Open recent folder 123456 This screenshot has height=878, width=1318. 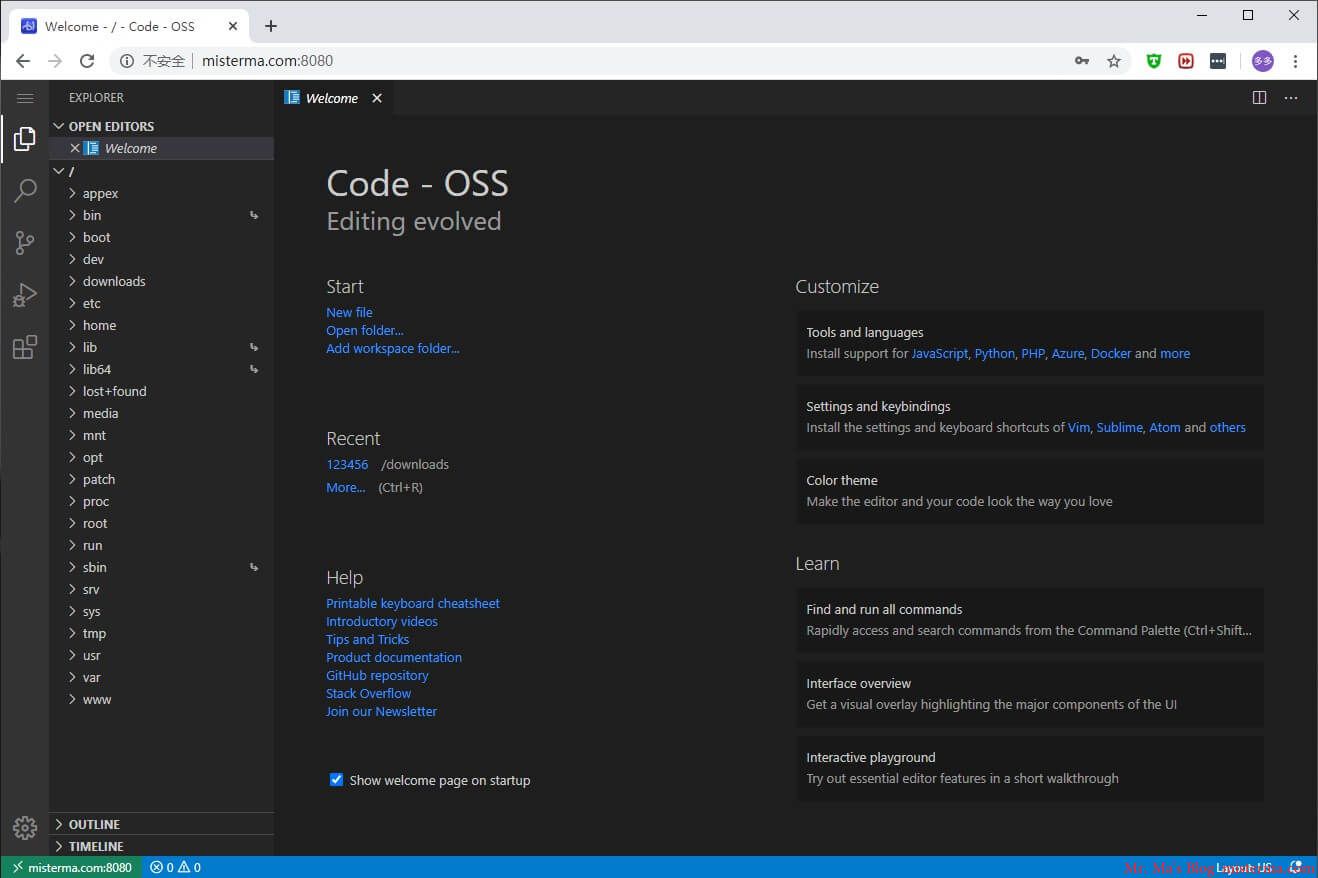point(347,464)
